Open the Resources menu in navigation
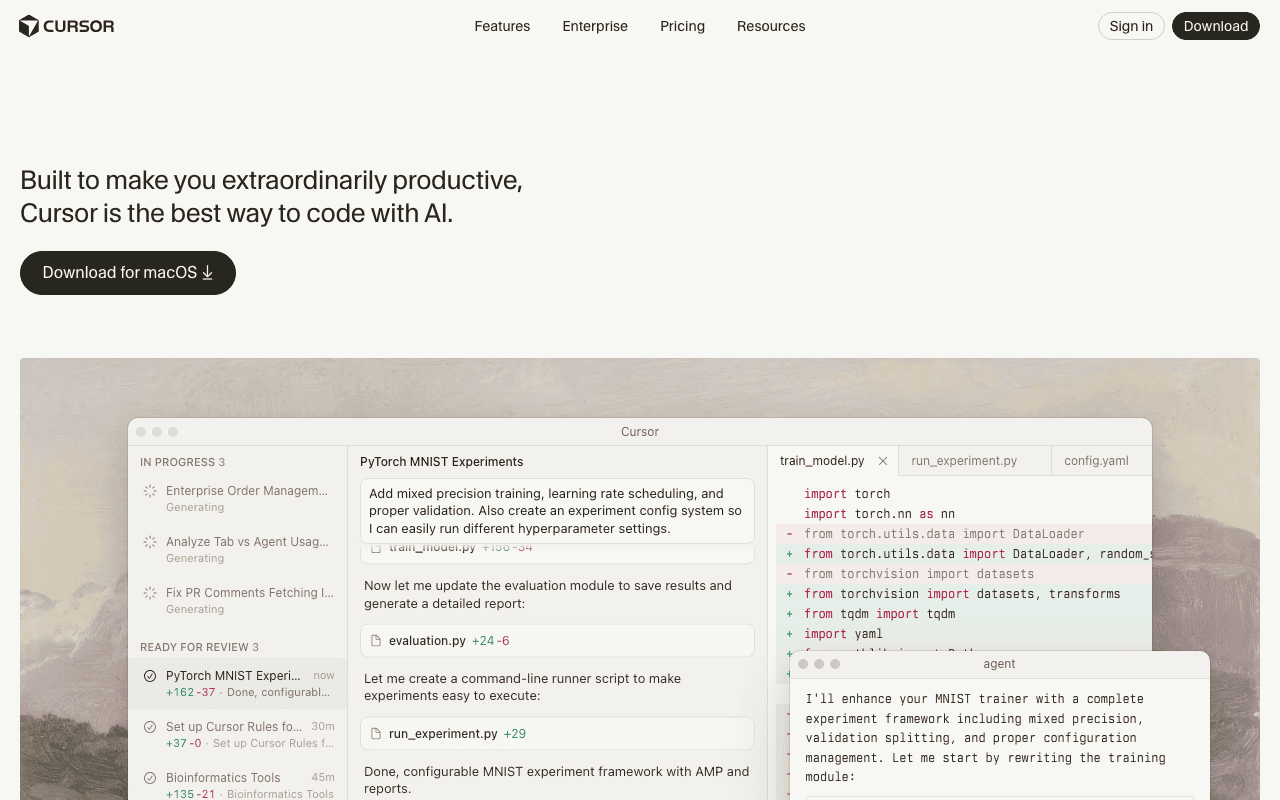 point(771,26)
